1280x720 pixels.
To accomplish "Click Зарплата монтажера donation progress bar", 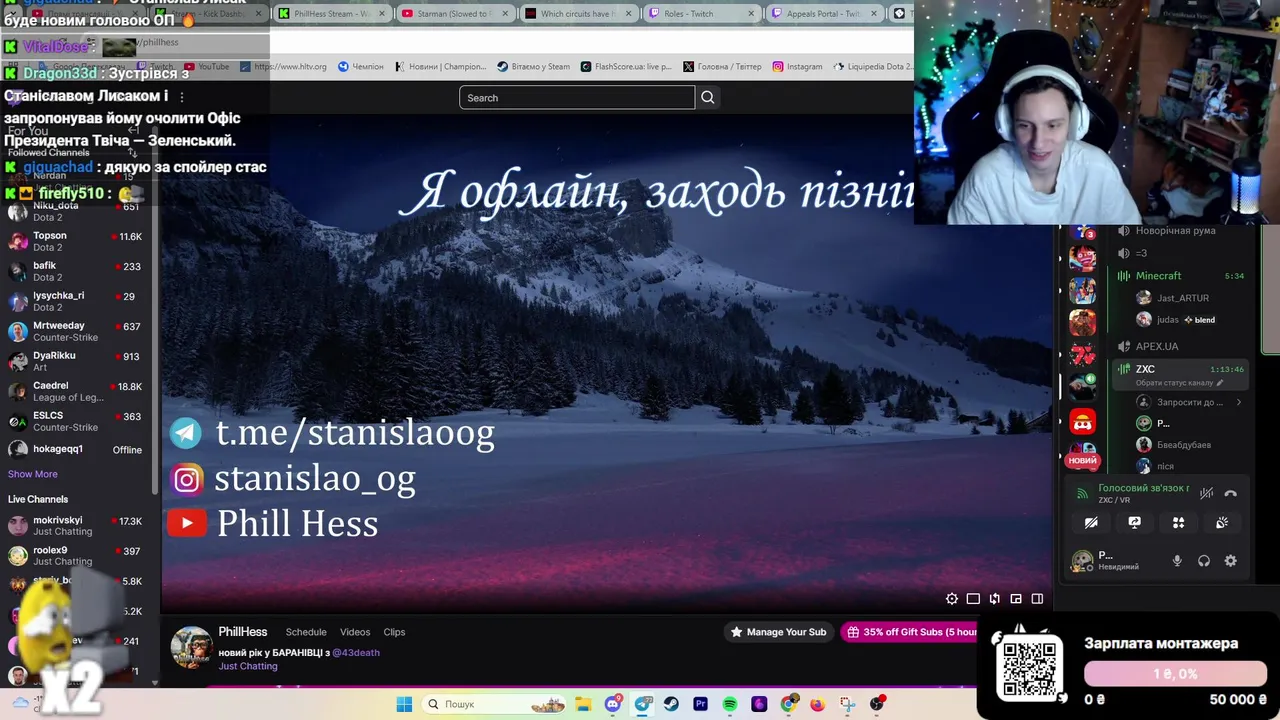I will click(x=1175, y=674).
